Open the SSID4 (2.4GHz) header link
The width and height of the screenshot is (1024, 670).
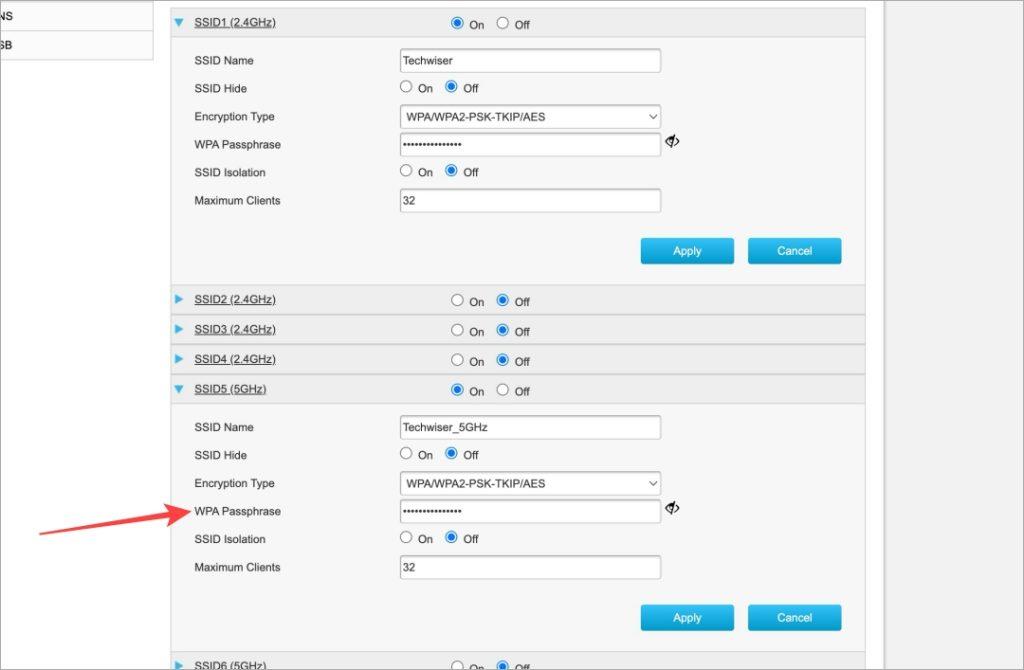tap(234, 359)
